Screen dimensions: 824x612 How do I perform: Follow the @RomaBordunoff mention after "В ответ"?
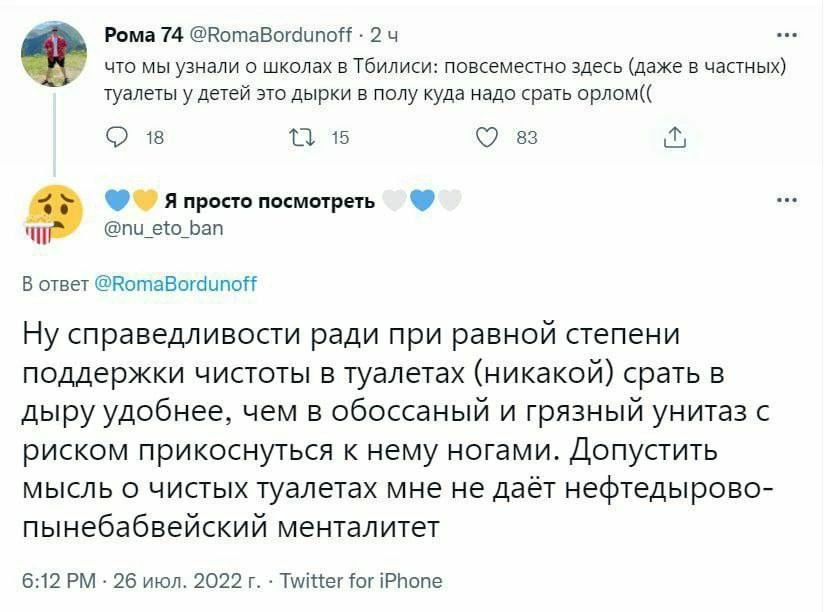coord(175,284)
